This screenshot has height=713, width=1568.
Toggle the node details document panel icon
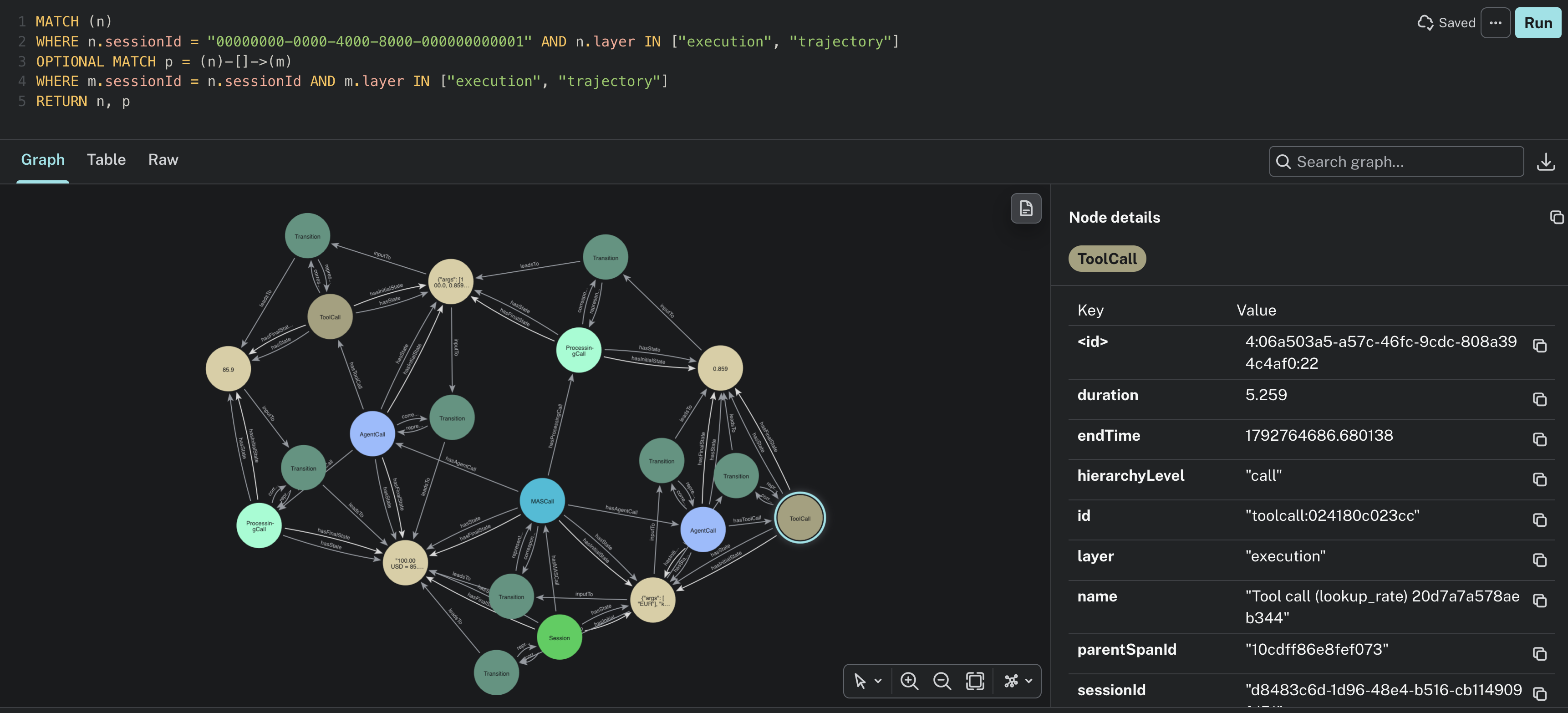coord(1026,208)
